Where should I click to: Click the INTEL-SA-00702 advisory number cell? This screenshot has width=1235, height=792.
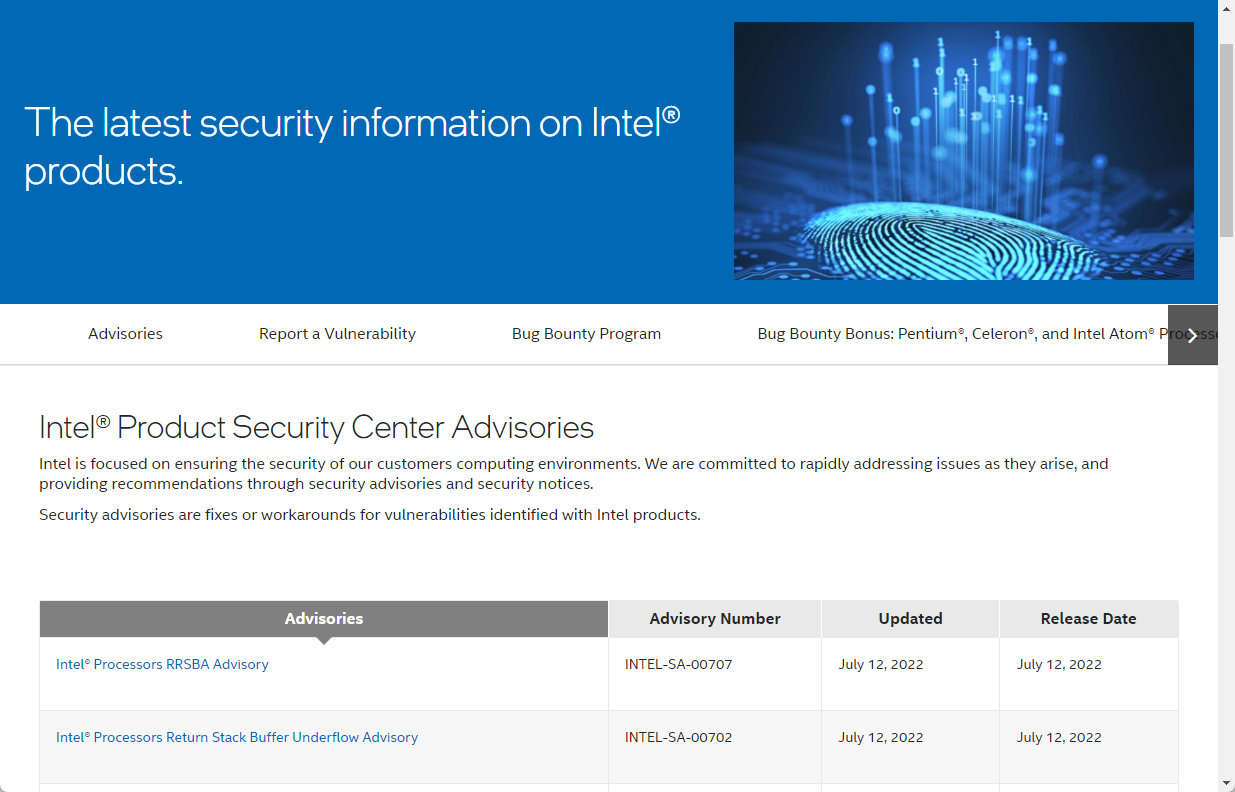coord(678,737)
